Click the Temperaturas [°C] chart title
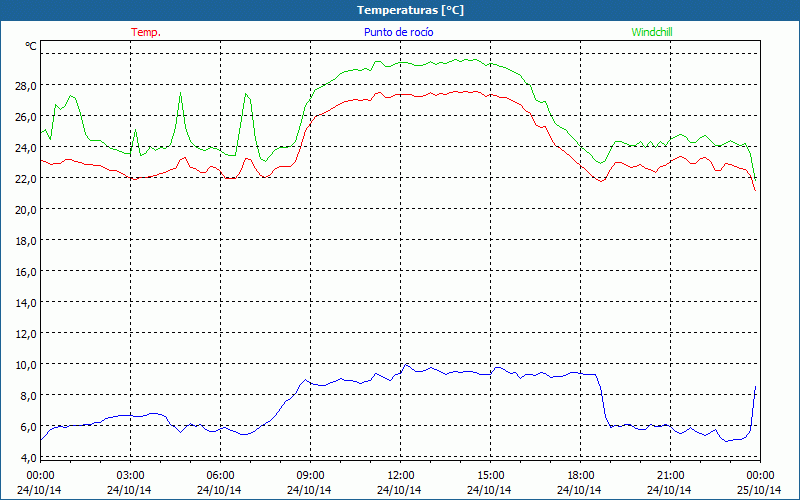The image size is (800, 500). tap(410, 10)
